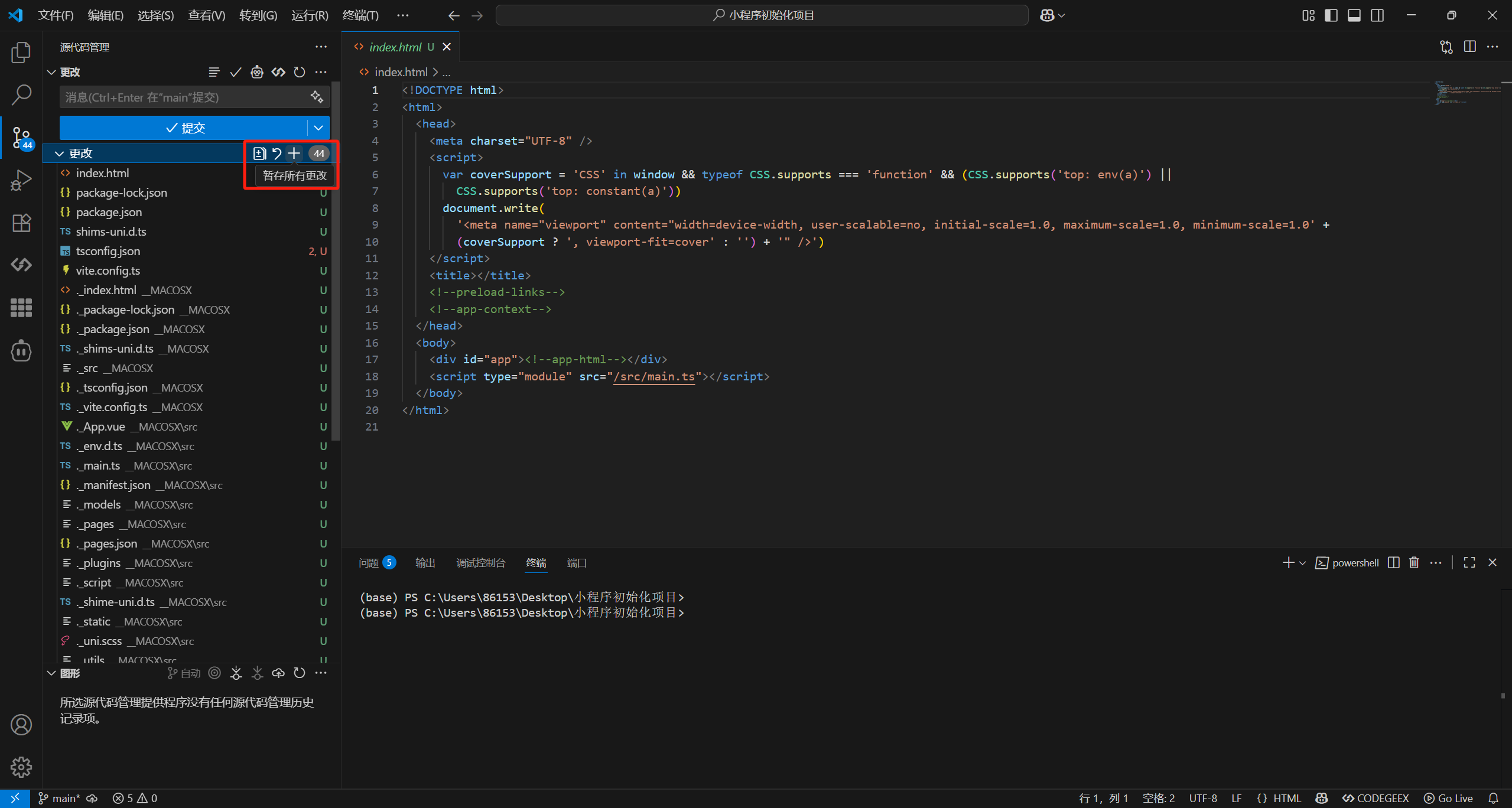The width and height of the screenshot is (1512, 808).
Task: Click errors and warnings count in status bar
Action: (x=135, y=798)
